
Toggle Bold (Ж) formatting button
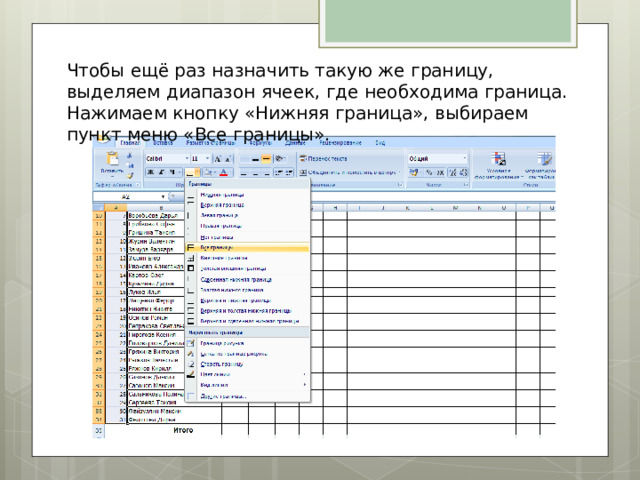point(151,172)
